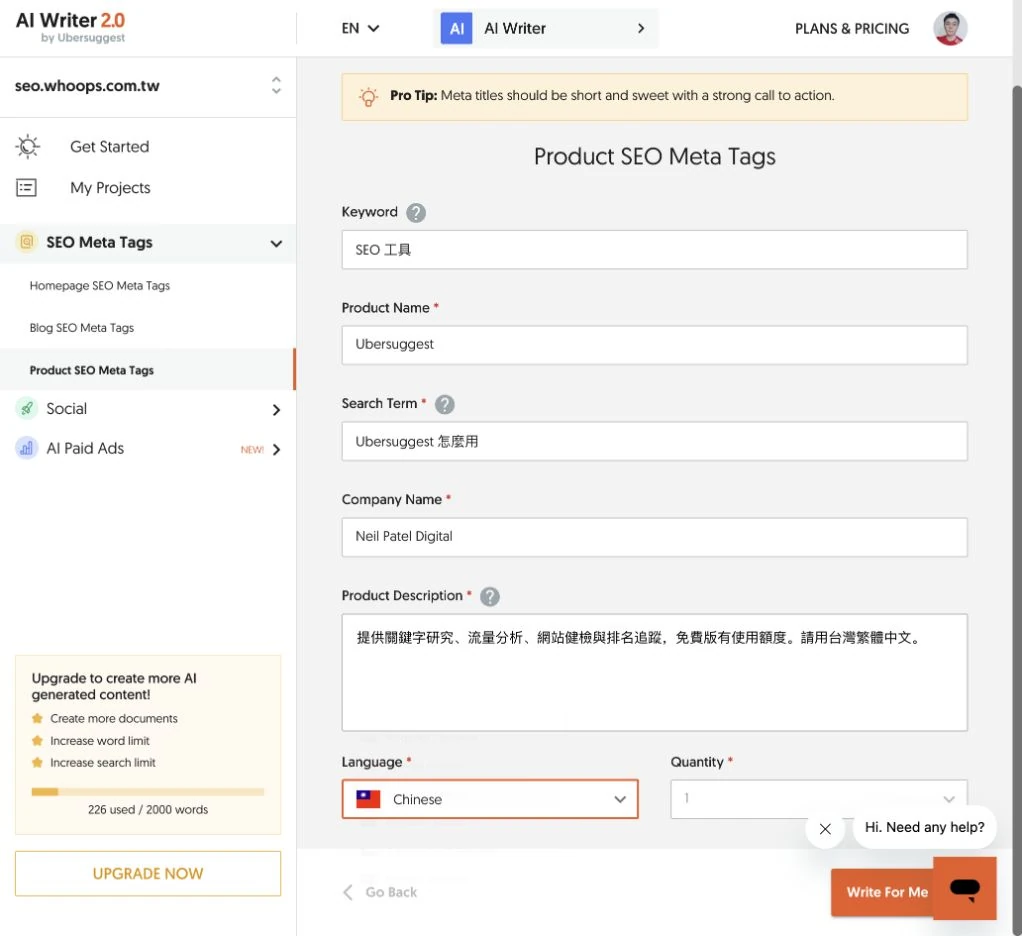
Task: Focus the Search Term input field
Action: [x=654, y=441]
